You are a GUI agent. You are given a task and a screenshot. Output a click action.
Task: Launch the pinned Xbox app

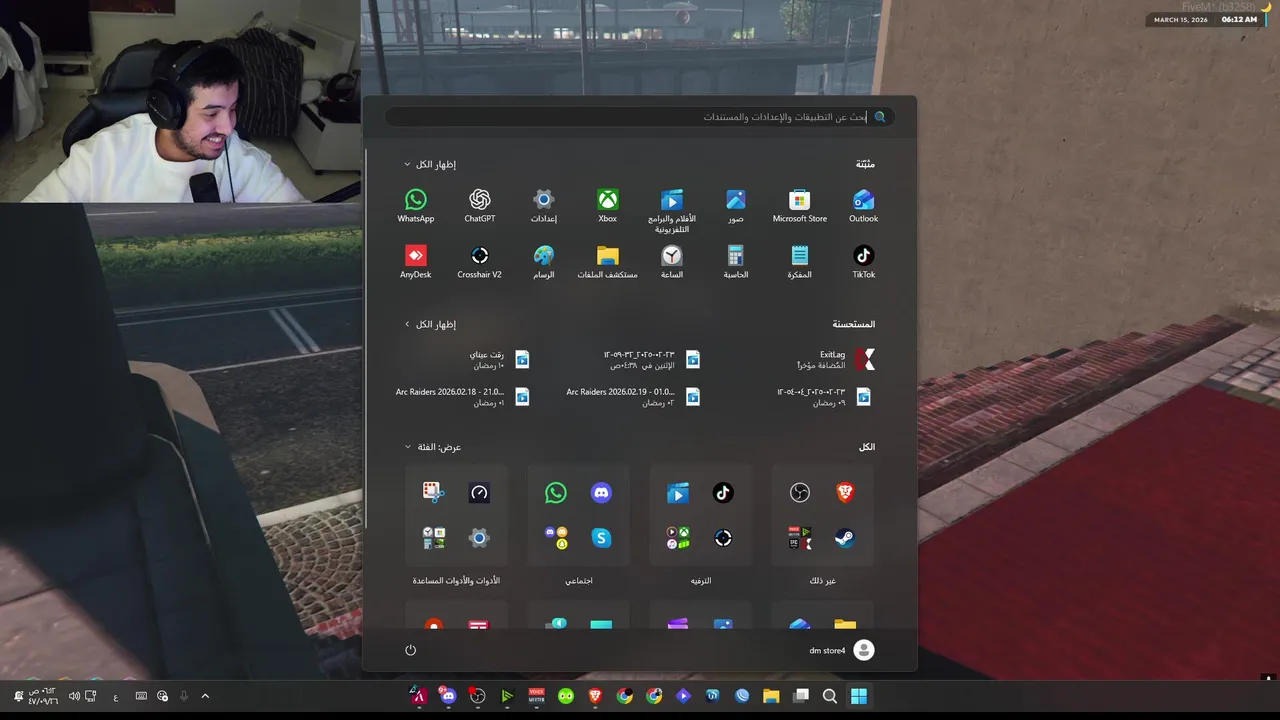coord(608,206)
